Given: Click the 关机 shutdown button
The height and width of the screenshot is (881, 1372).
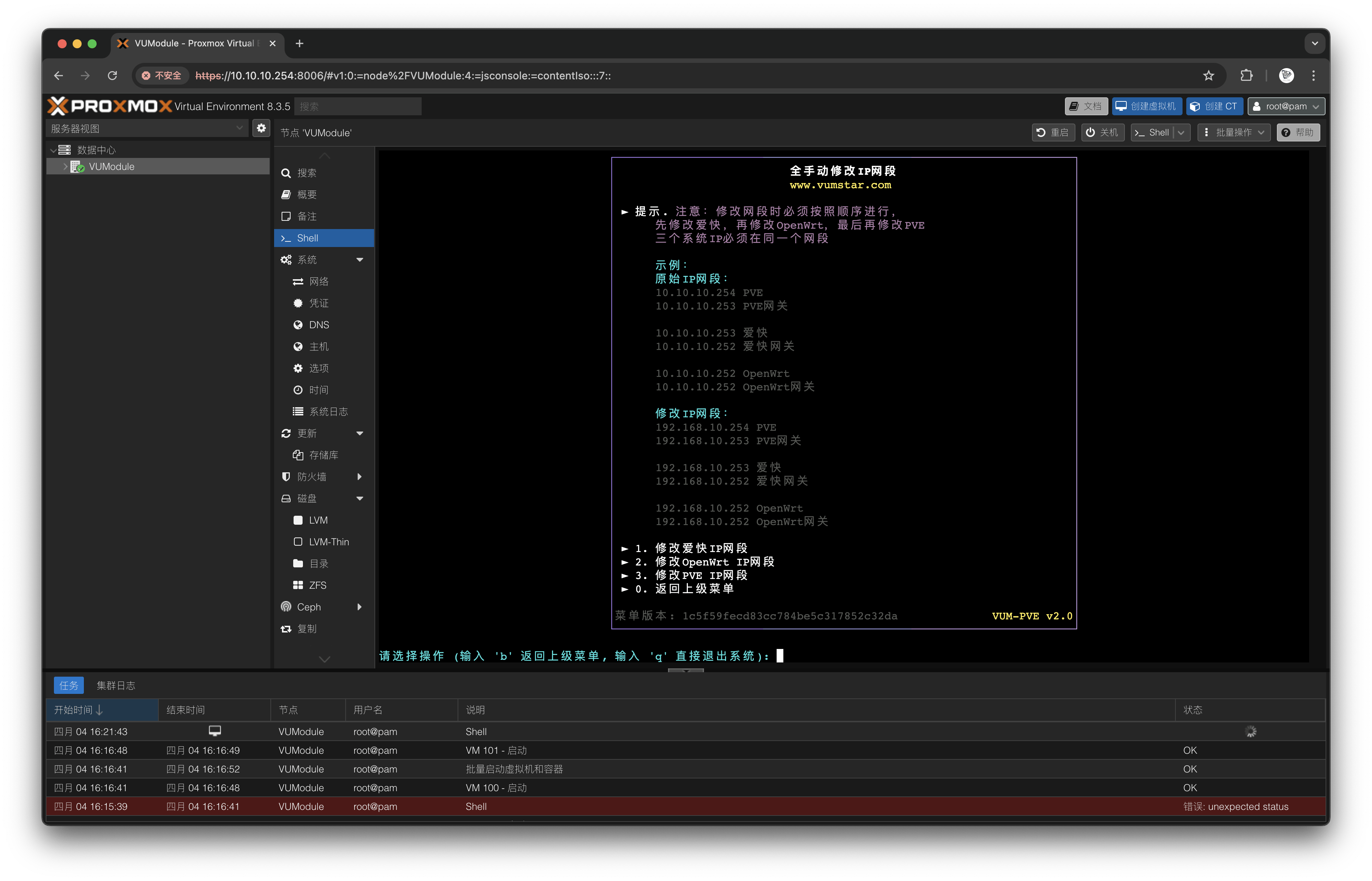Looking at the screenshot, I should 1102,132.
